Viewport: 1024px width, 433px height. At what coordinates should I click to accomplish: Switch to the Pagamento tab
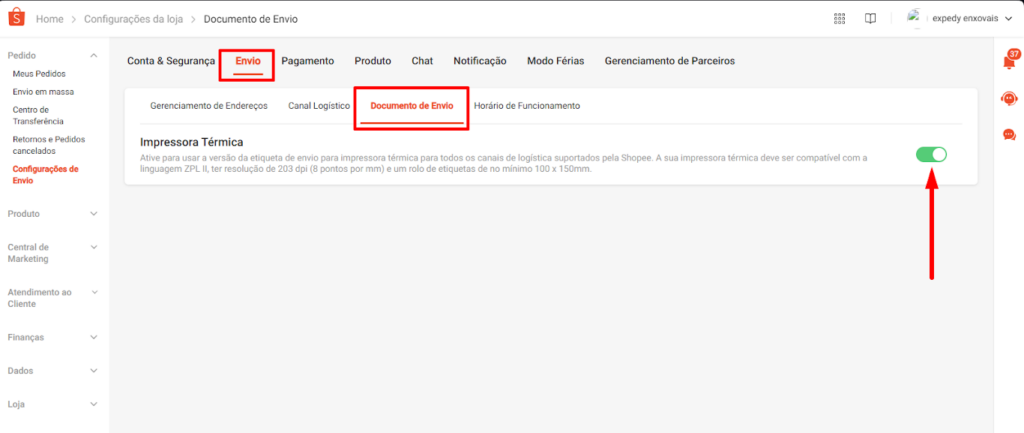coord(307,61)
